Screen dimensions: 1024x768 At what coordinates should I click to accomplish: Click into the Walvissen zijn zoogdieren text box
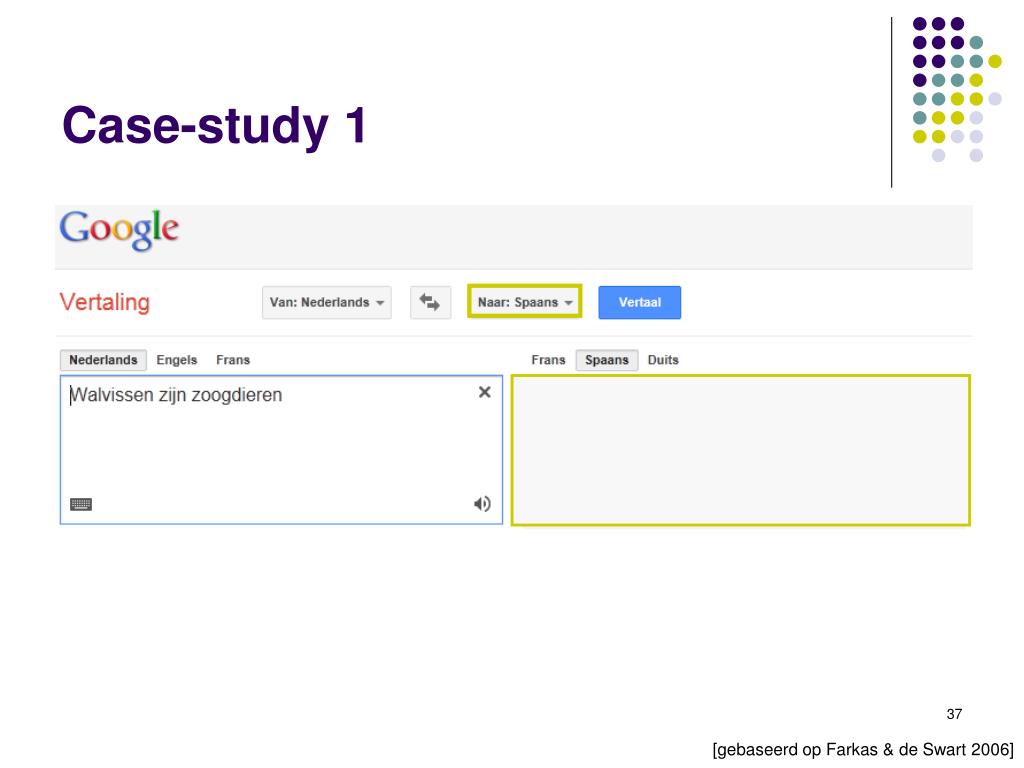pos(281,449)
